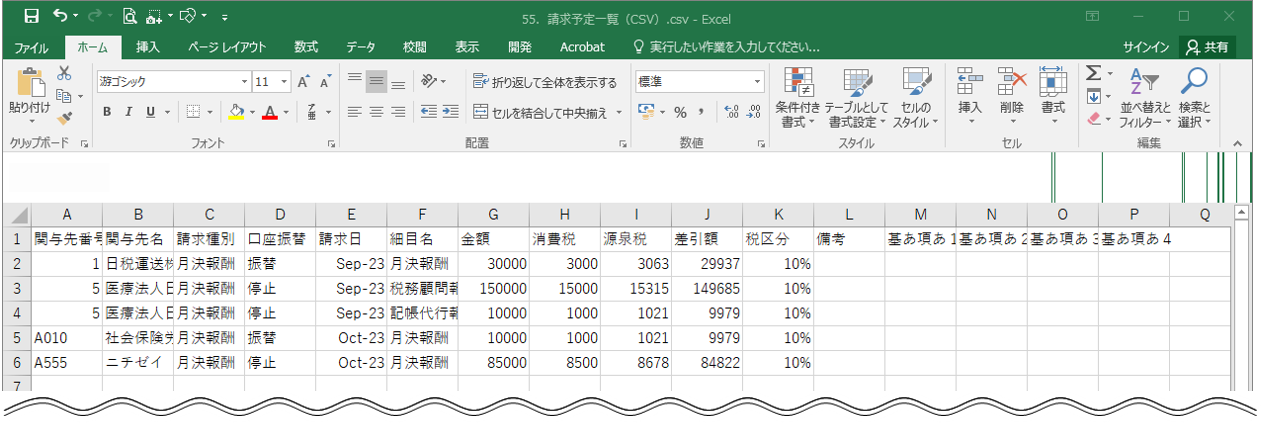Click the サインイン sign-in link
This screenshot has height=425, width=1270.
coord(1145,47)
